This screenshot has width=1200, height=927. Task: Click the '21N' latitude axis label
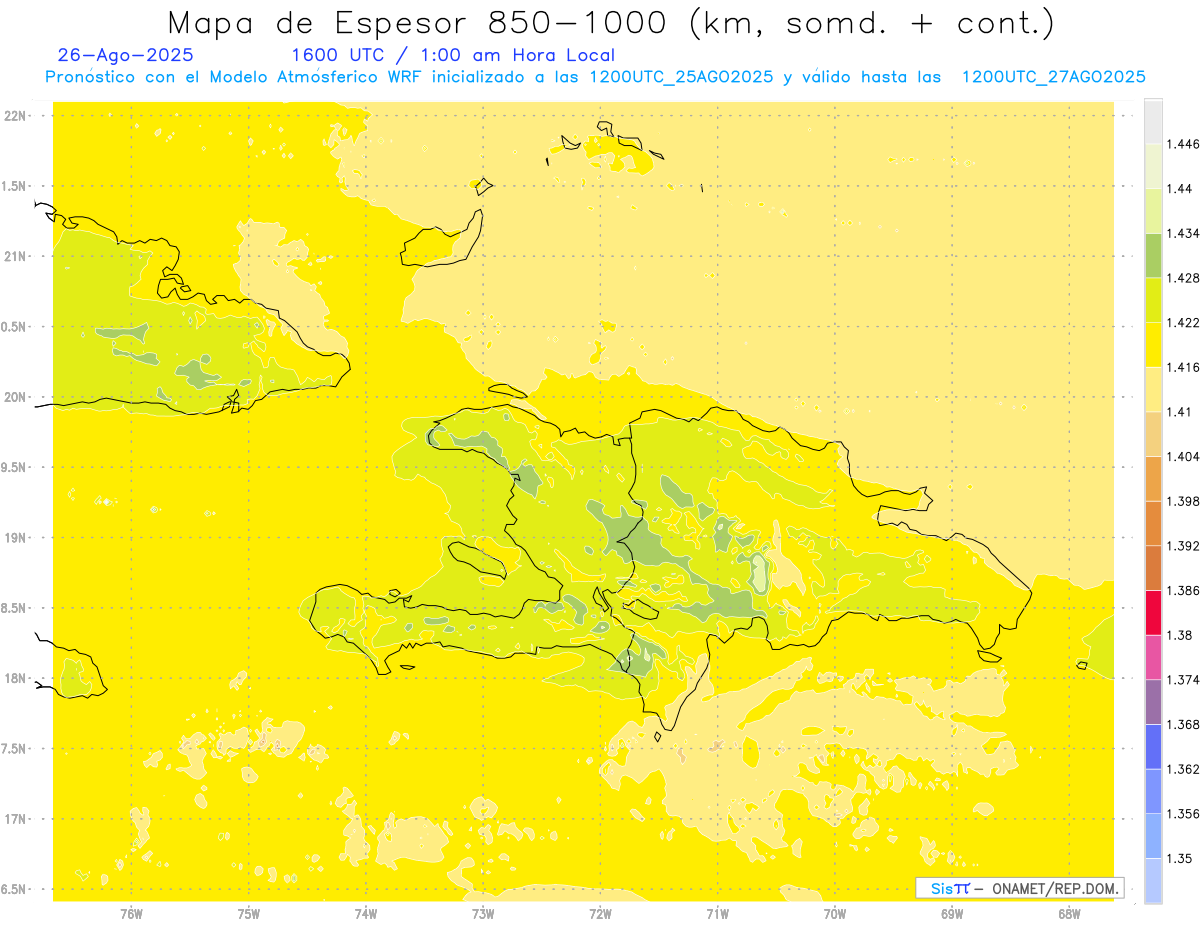pyautogui.click(x=17, y=256)
